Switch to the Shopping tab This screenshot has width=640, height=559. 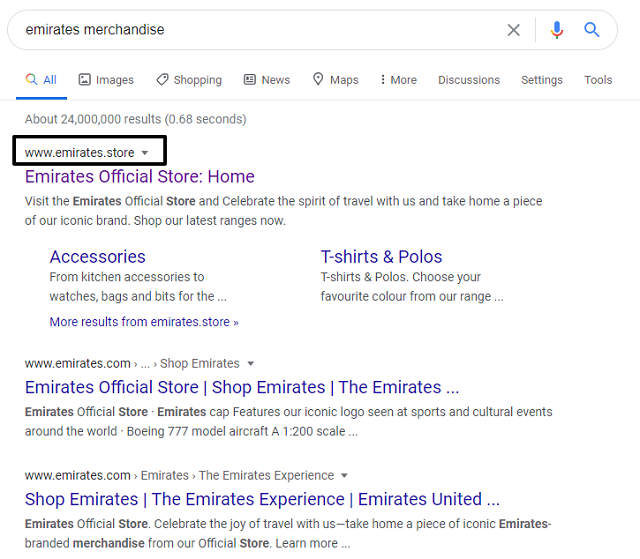point(189,80)
